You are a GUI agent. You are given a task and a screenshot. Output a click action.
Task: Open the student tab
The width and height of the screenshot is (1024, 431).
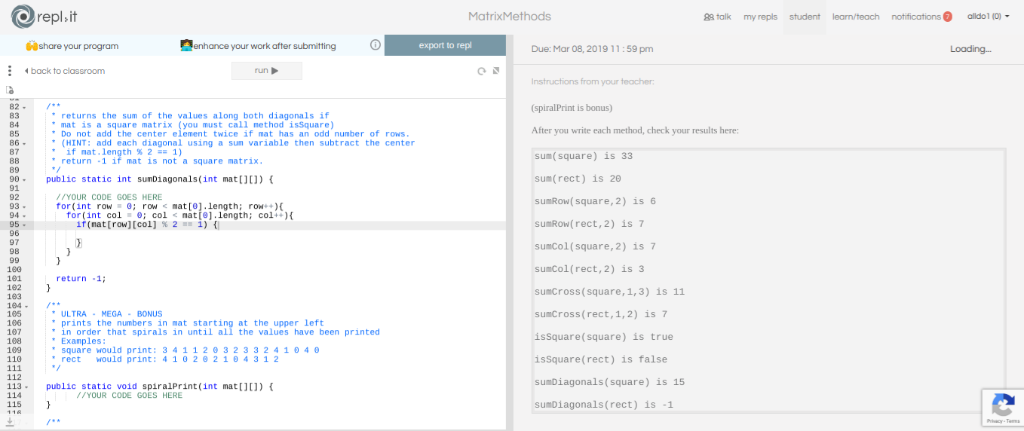pyautogui.click(x=805, y=17)
